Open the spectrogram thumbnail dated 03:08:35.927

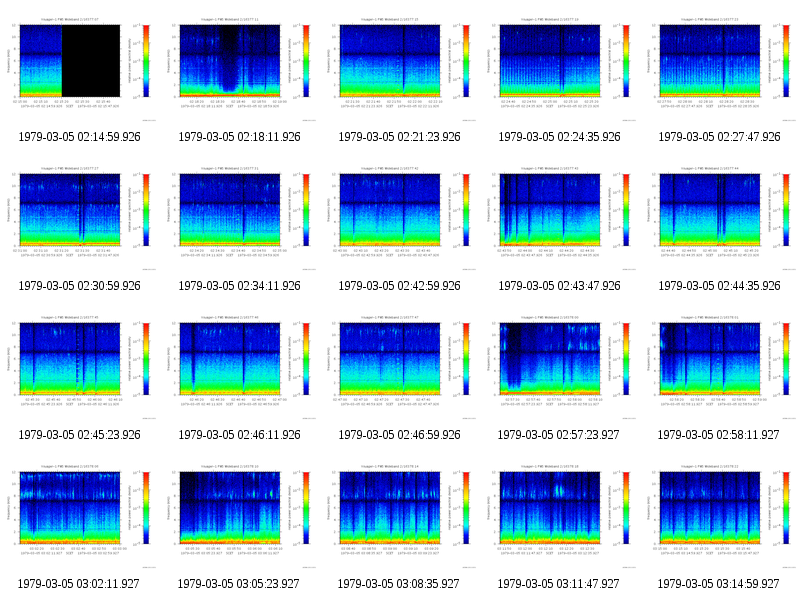click(x=399, y=516)
